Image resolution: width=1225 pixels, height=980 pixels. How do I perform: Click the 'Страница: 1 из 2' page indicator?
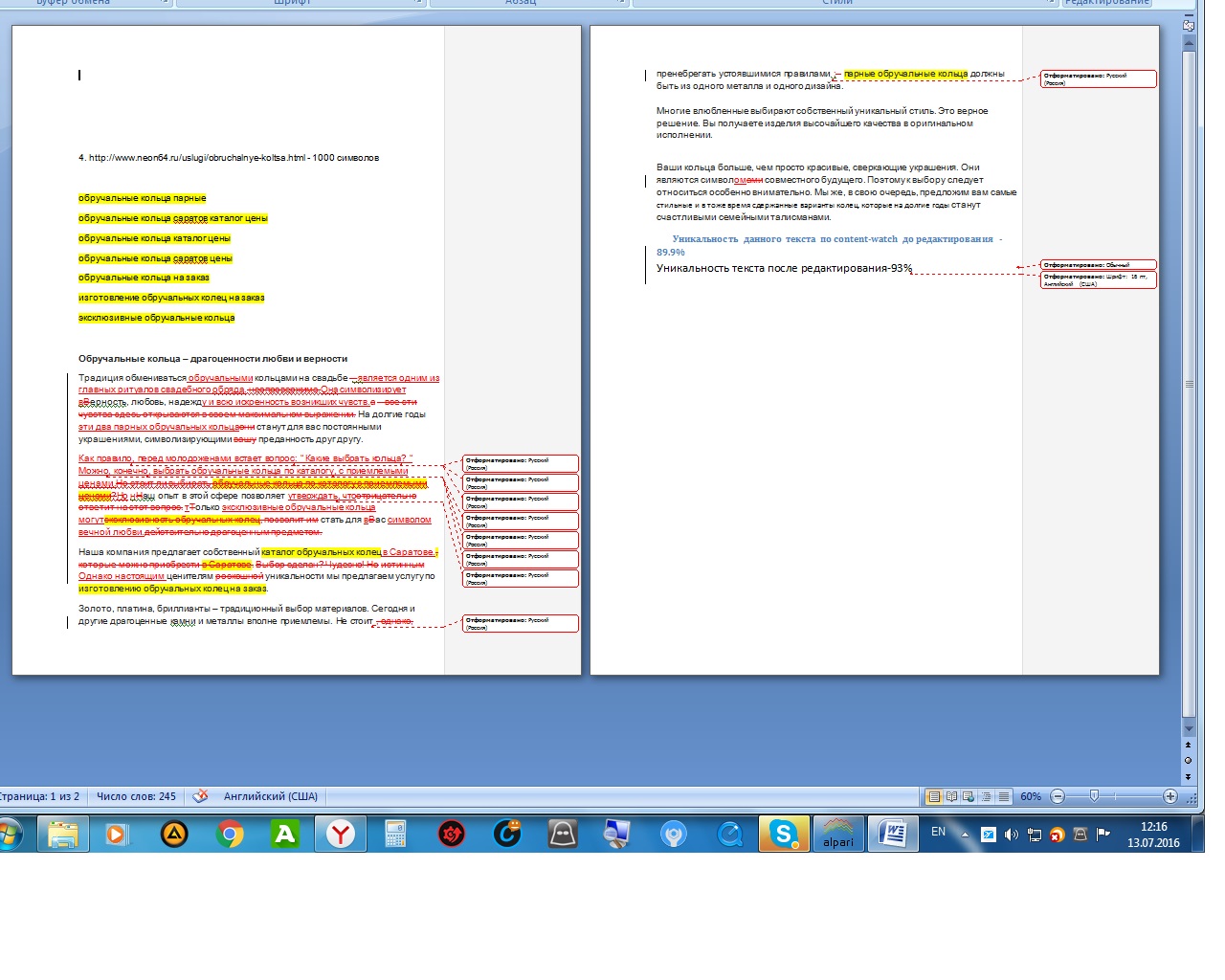coord(39,796)
